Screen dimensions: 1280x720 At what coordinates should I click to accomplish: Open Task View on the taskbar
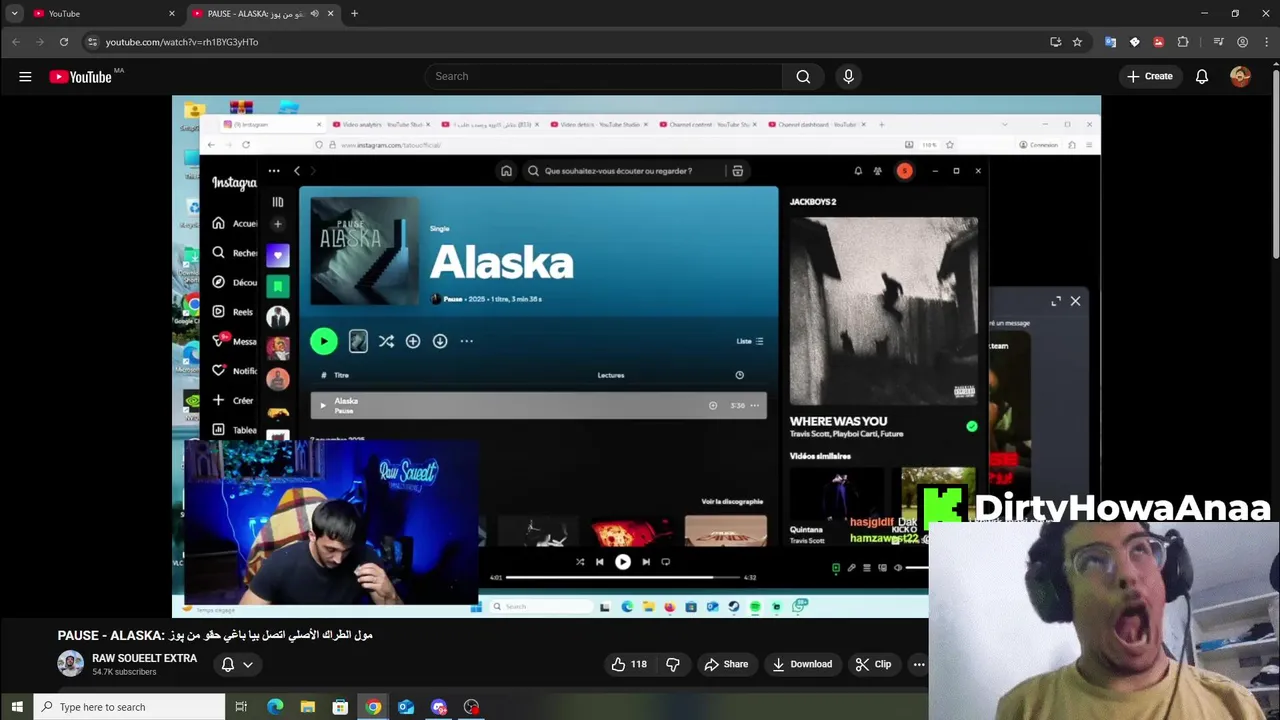pyautogui.click(x=241, y=707)
